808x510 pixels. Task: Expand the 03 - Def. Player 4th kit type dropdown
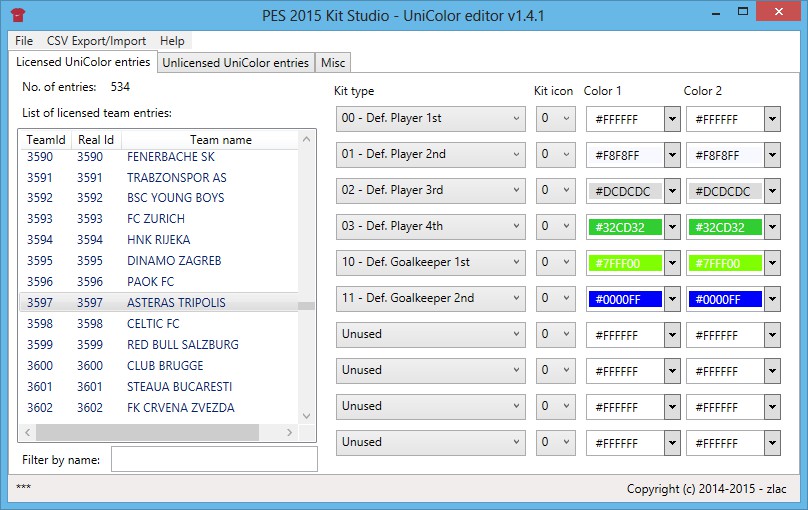coord(430,227)
